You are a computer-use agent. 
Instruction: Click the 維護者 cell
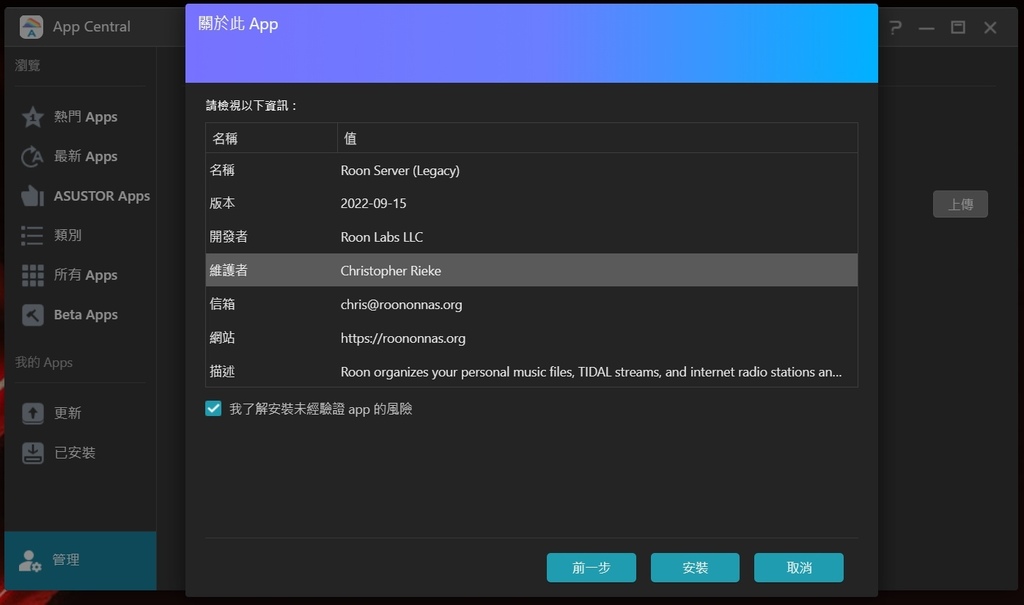point(229,270)
